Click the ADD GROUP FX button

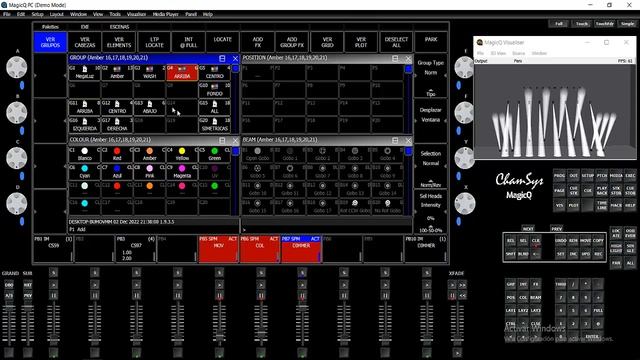292,42
